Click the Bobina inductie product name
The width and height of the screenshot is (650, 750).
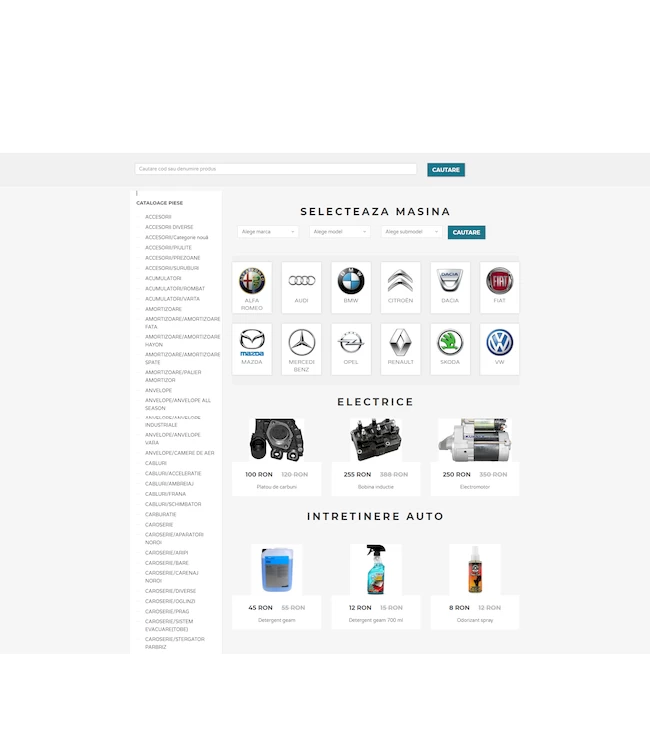pyautogui.click(x=376, y=487)
